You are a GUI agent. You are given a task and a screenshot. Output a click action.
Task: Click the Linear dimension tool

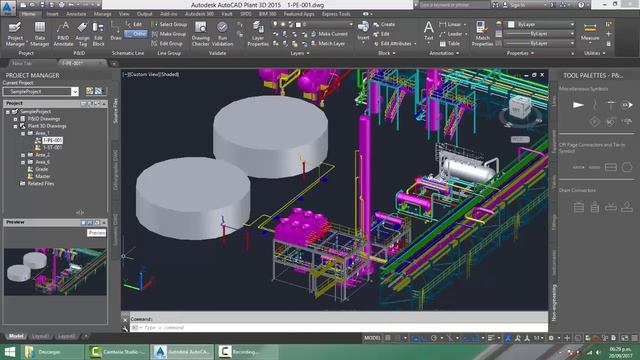pos(450,24)
